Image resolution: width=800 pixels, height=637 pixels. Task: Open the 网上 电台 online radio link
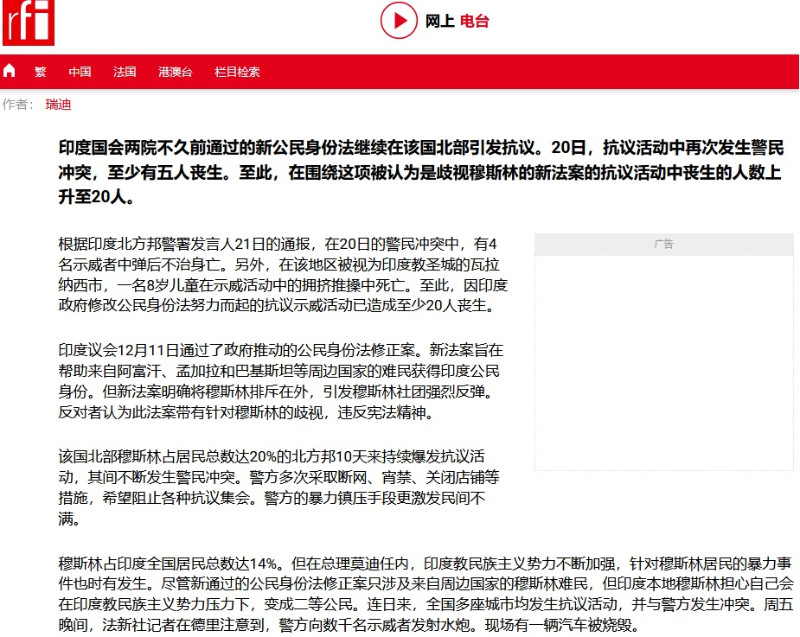pyautogui.click(x=457, y=21)
